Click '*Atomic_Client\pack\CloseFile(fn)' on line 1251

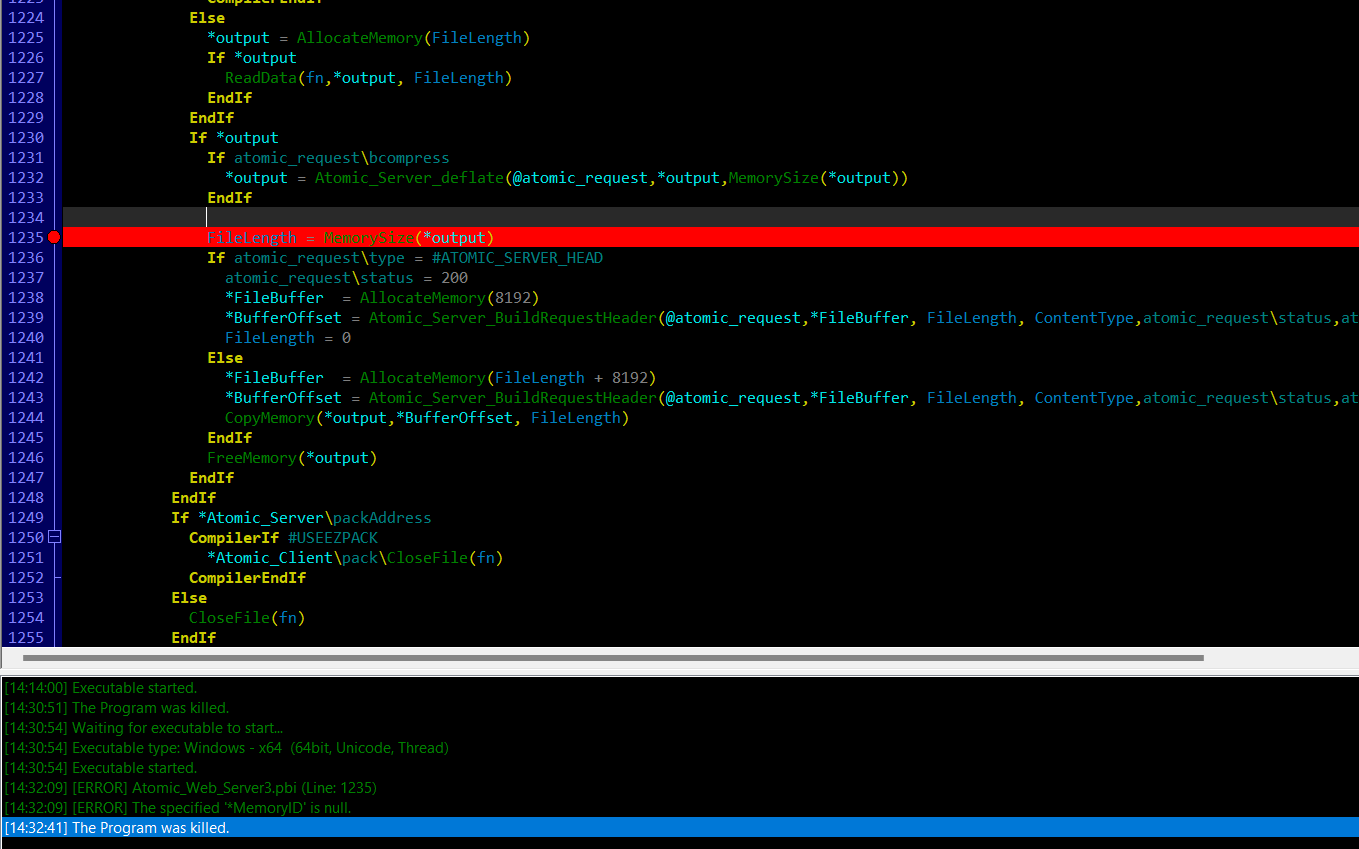click(355, 557)
